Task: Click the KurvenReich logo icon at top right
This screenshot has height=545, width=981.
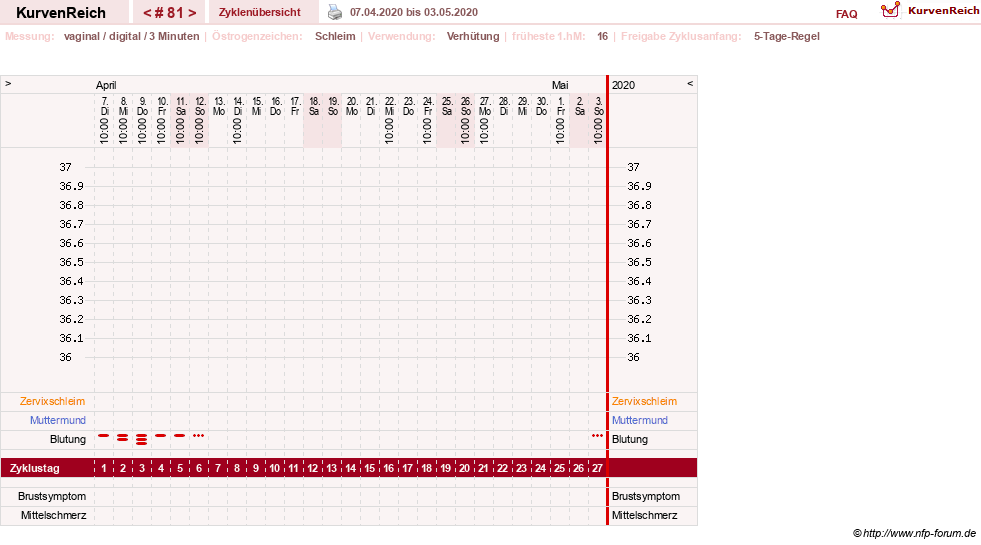Action: pos(890,10)
